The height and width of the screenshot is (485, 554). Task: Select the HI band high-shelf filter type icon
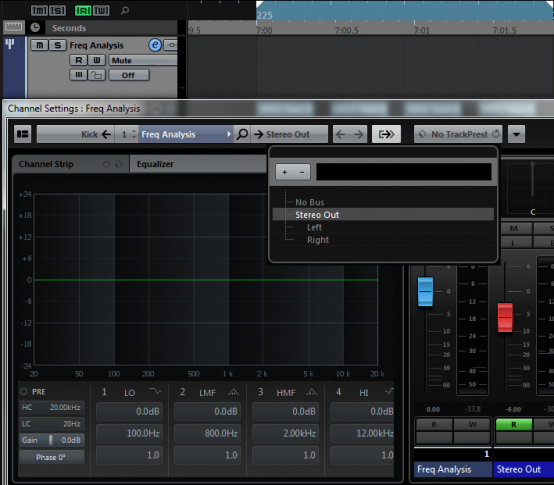pyautogui.click(x=389, y=391)
